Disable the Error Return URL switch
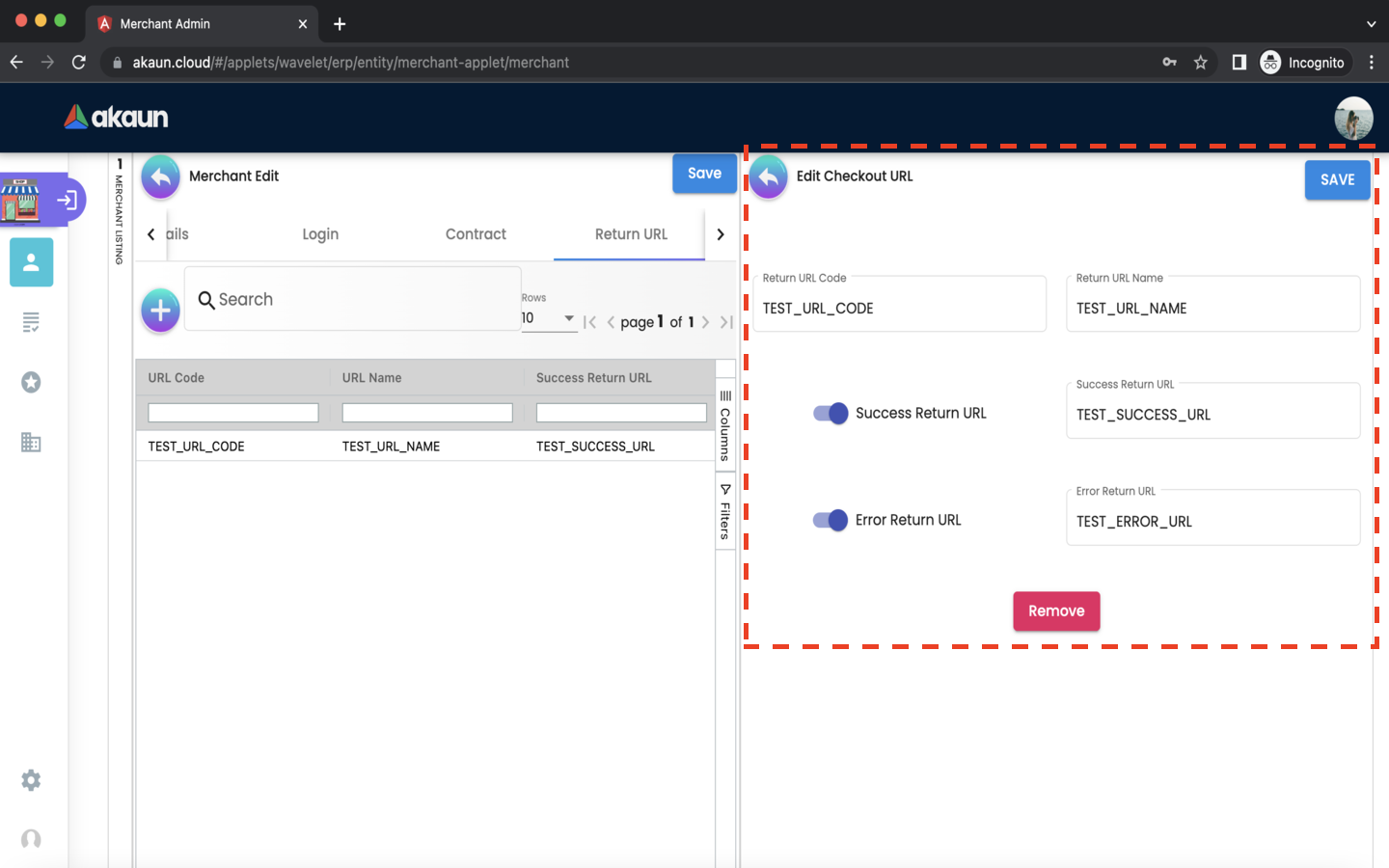The height and width of the screenshot is (868, 1389). point(831,521)
